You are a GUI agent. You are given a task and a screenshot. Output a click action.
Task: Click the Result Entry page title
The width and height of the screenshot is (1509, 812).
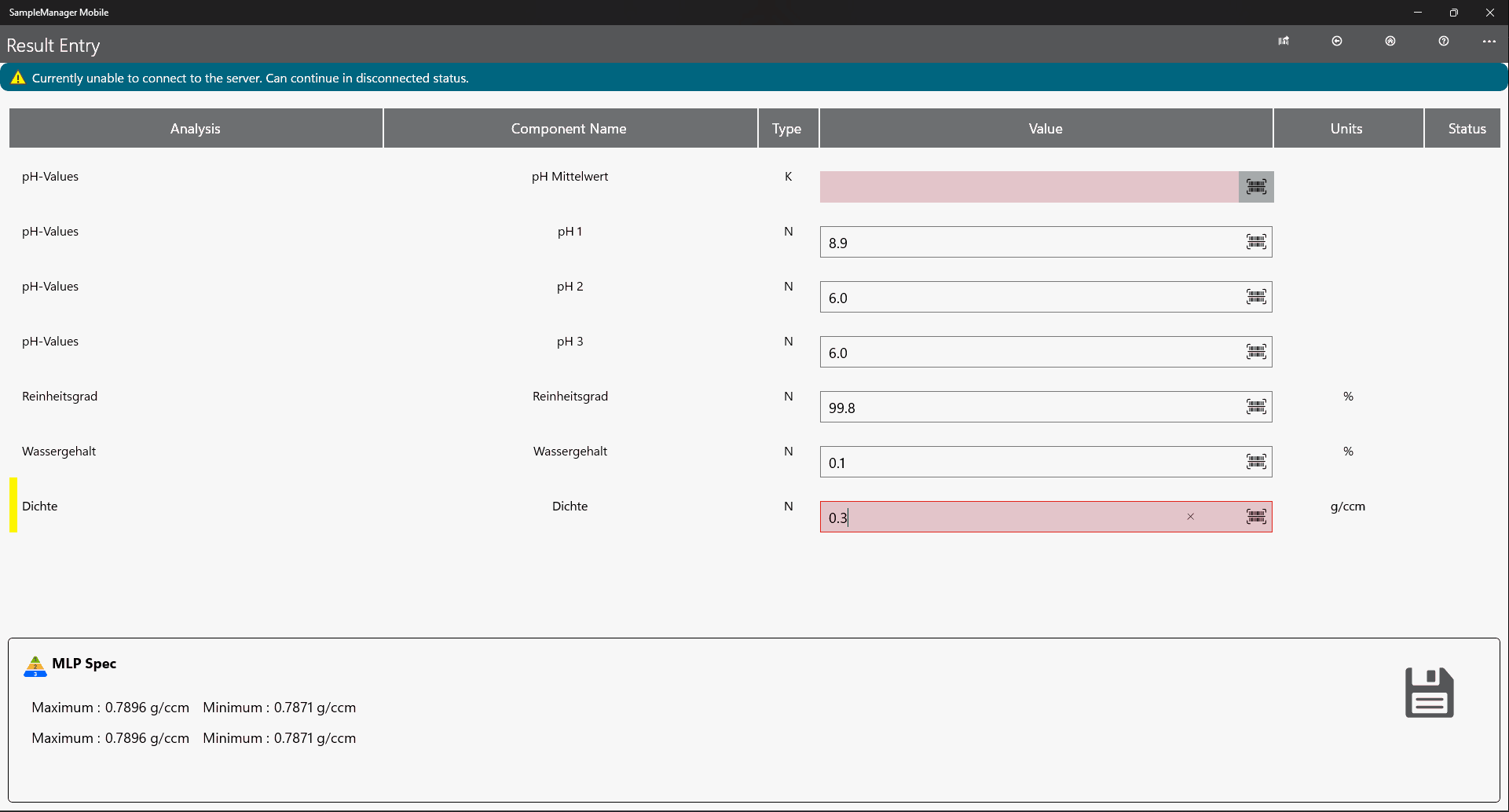(53, 46)
